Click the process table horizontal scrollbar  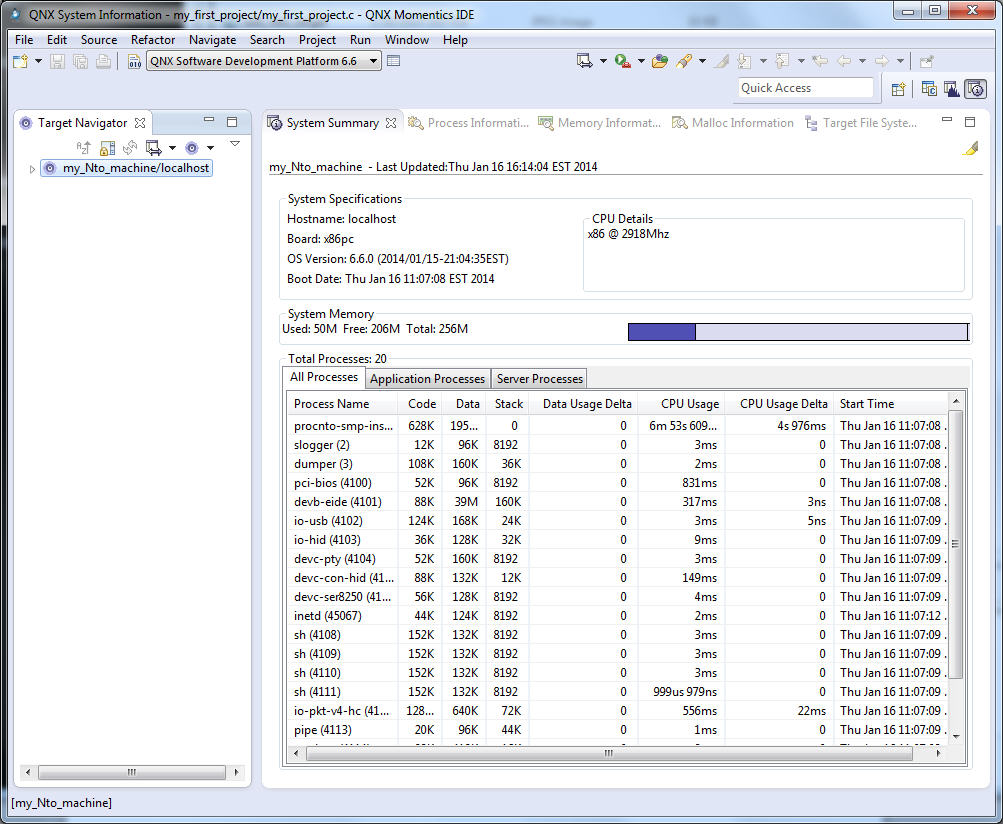click(609, 754)
